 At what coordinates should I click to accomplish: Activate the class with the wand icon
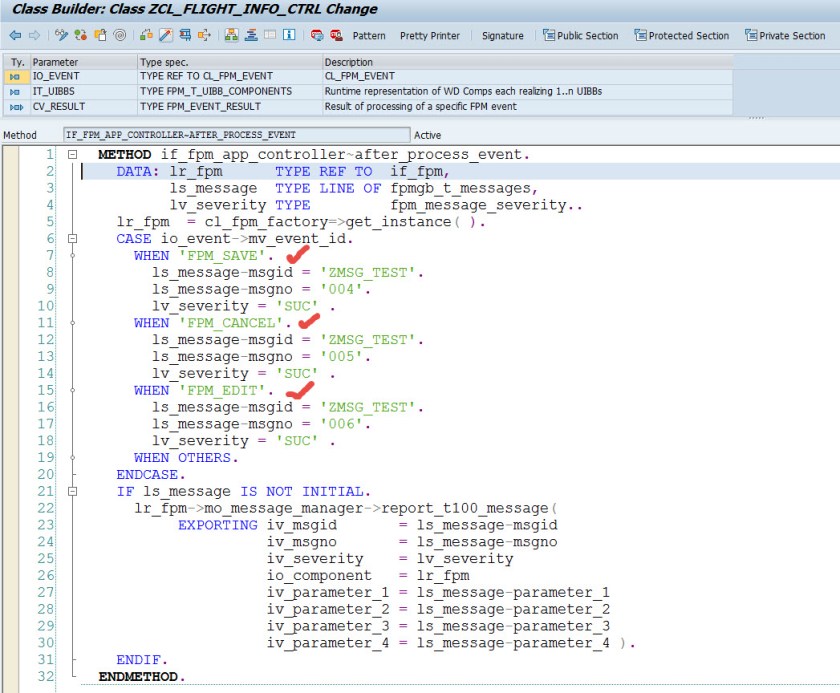point(166,35)
